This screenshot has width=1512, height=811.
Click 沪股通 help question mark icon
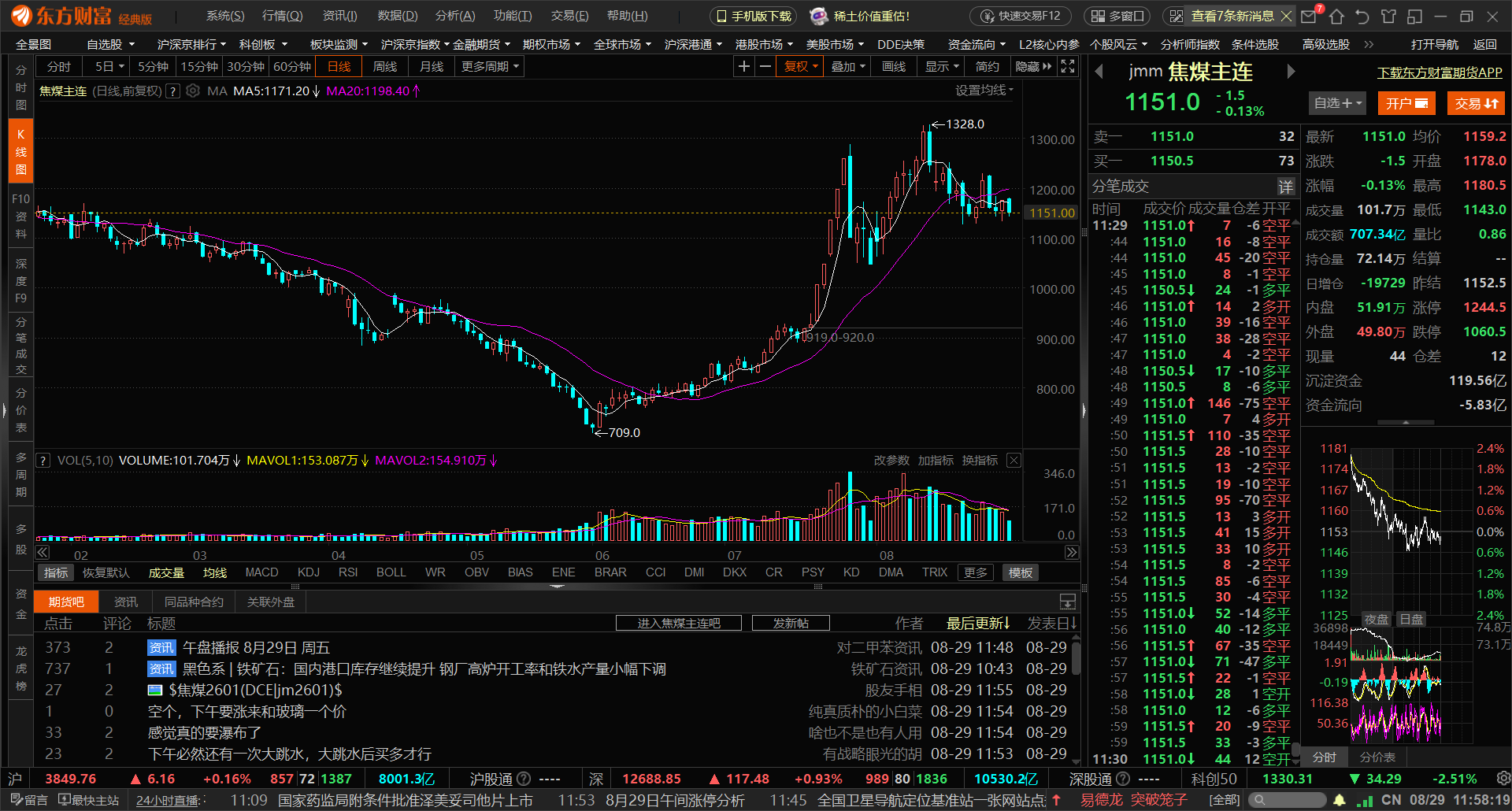coord(524,779)
